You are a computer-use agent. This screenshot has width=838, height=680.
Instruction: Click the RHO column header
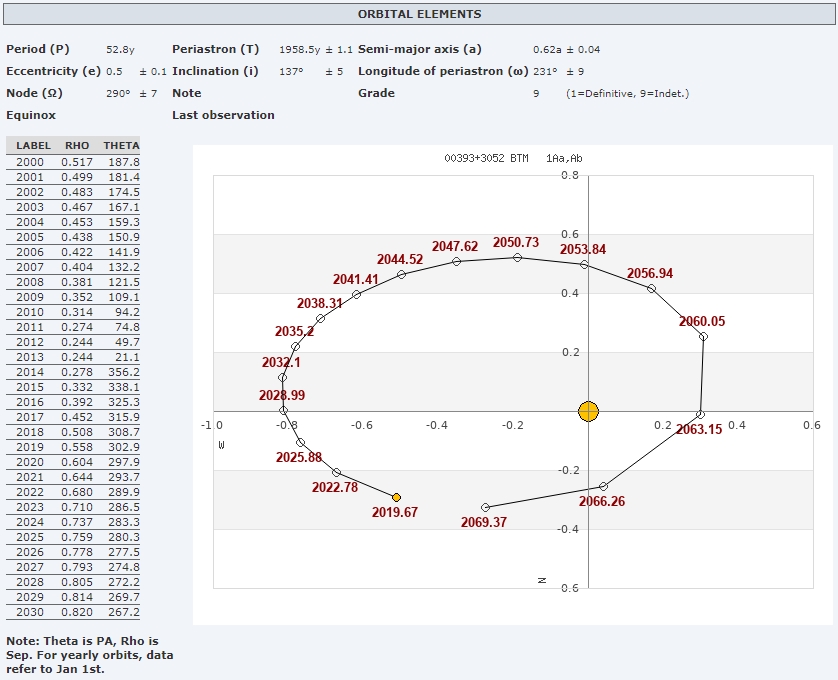point(77,146)
